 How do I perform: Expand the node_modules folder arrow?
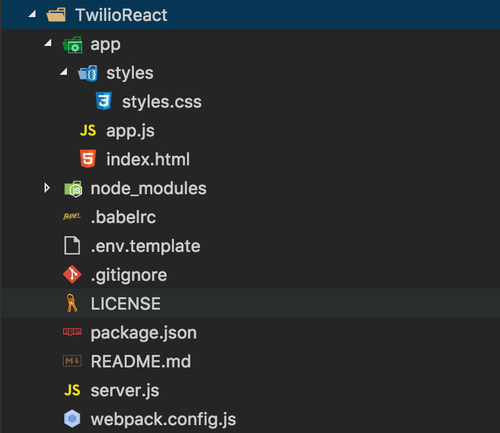coord(47,188)
